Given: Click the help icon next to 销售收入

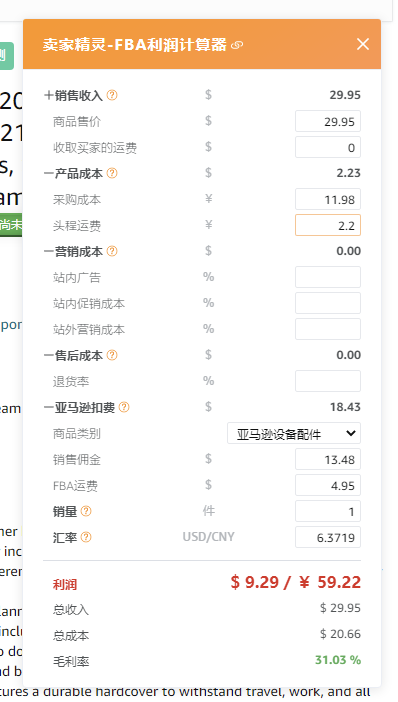Looking at the screenshot, I should [x=112, y=95].
